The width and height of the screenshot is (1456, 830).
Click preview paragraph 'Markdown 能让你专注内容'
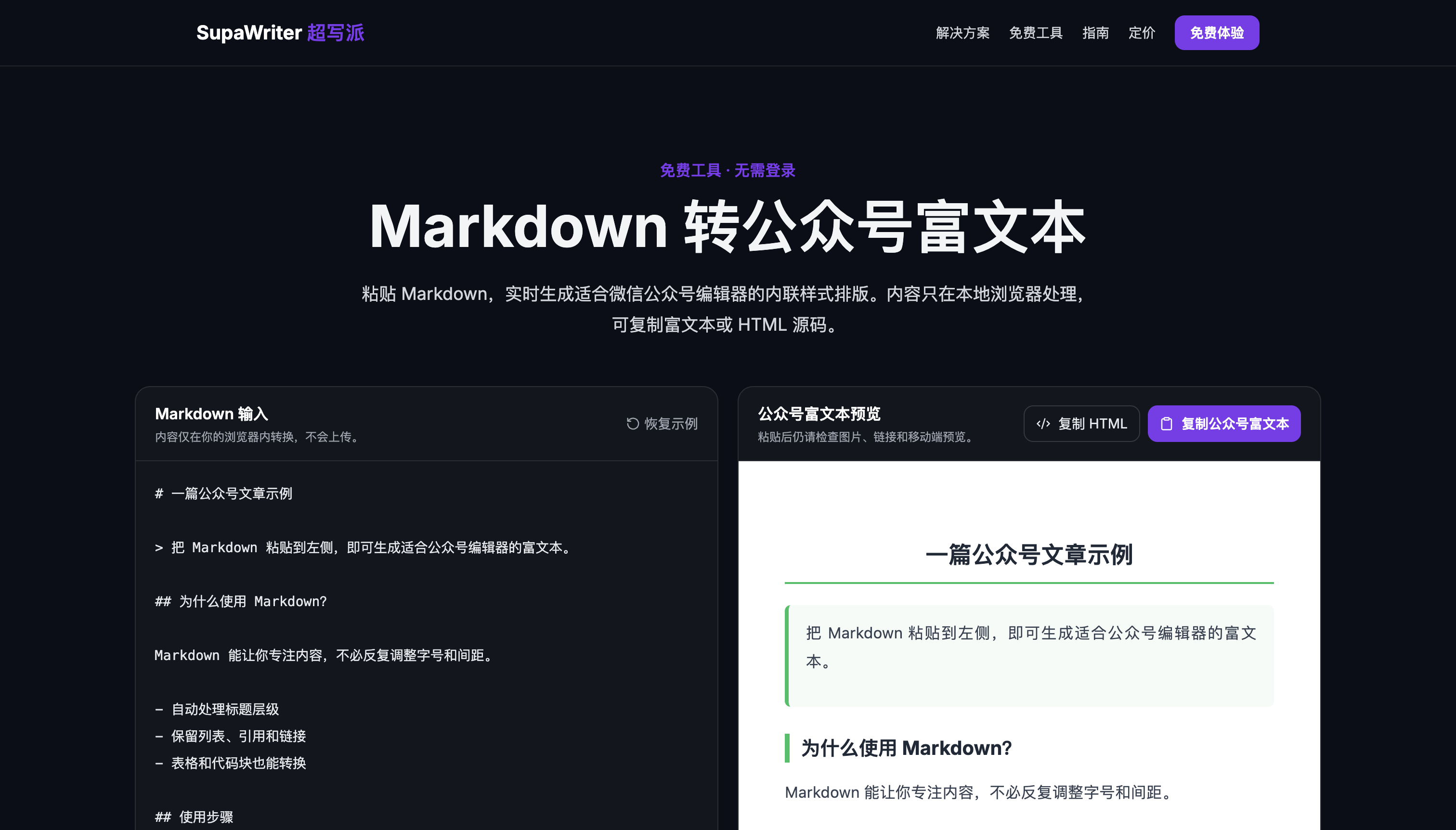click(977, 792)
